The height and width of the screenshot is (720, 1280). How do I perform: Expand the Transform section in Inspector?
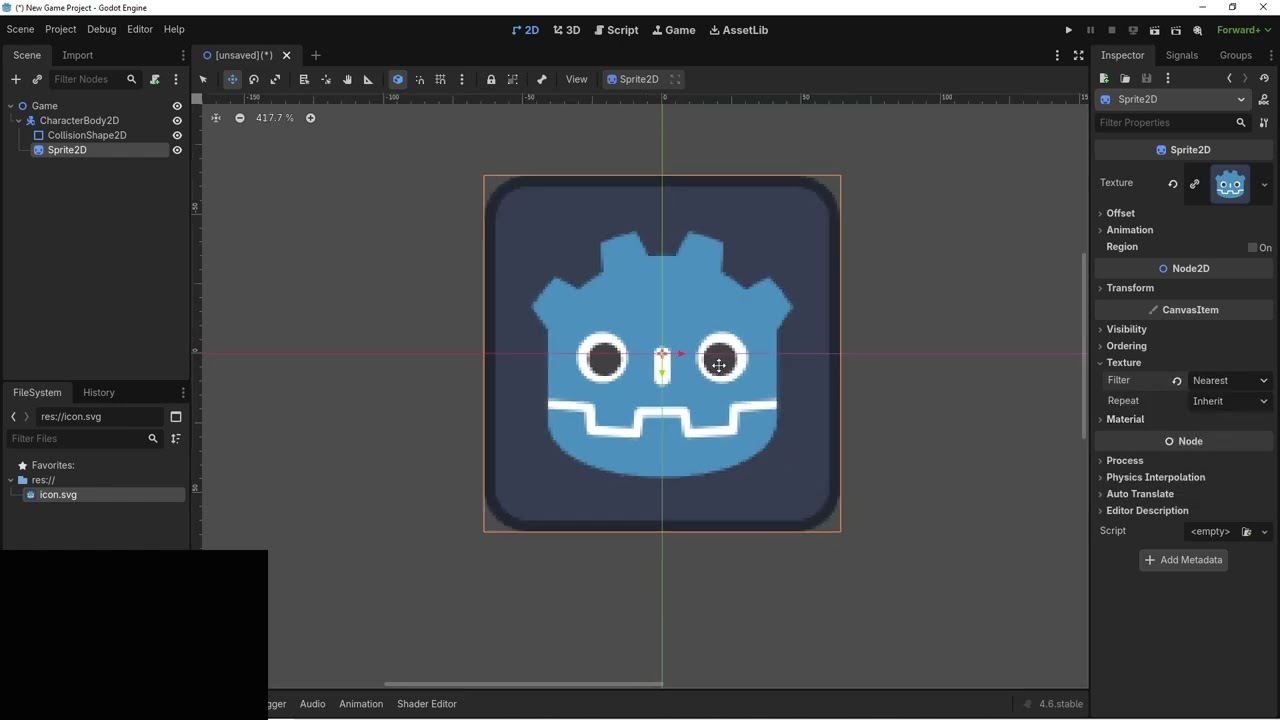coord(1129,288)
